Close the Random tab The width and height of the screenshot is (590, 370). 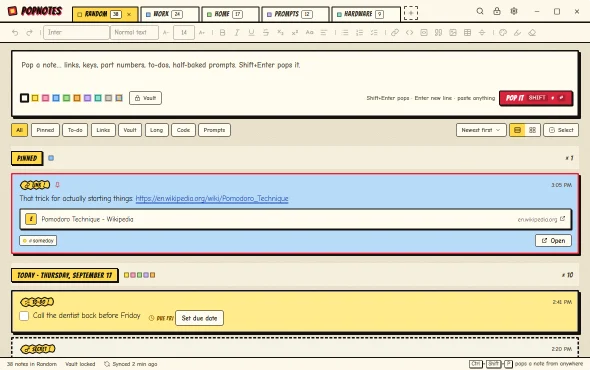point(129,14)
